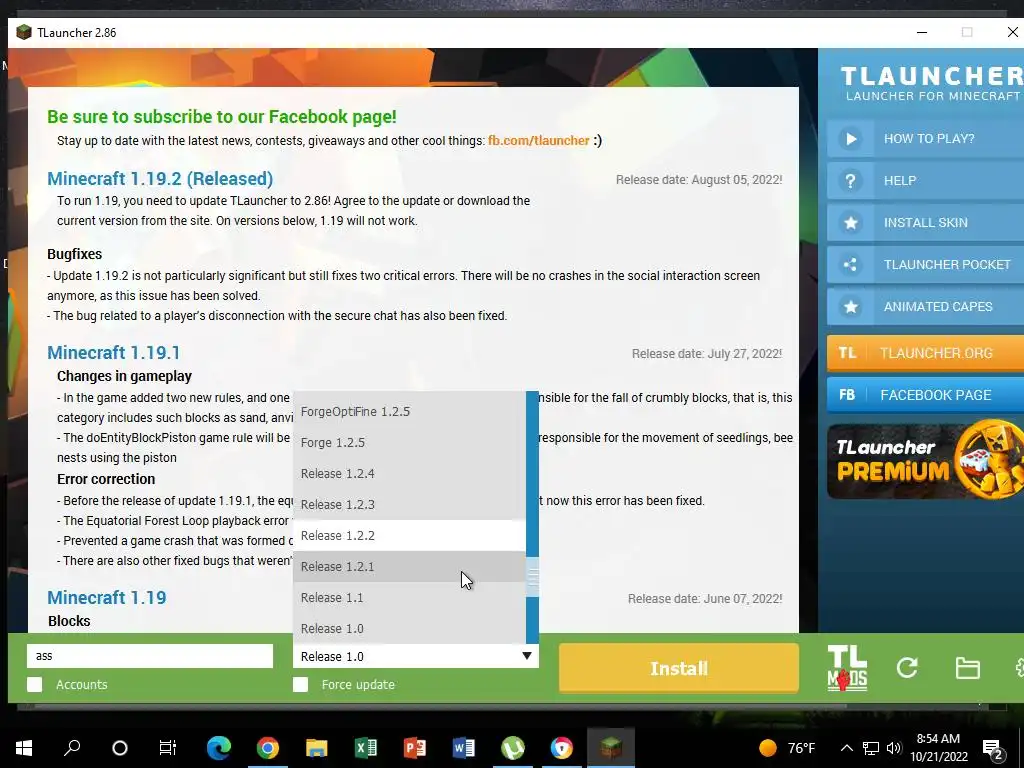Toggle the Accounts checkbox

35,684
